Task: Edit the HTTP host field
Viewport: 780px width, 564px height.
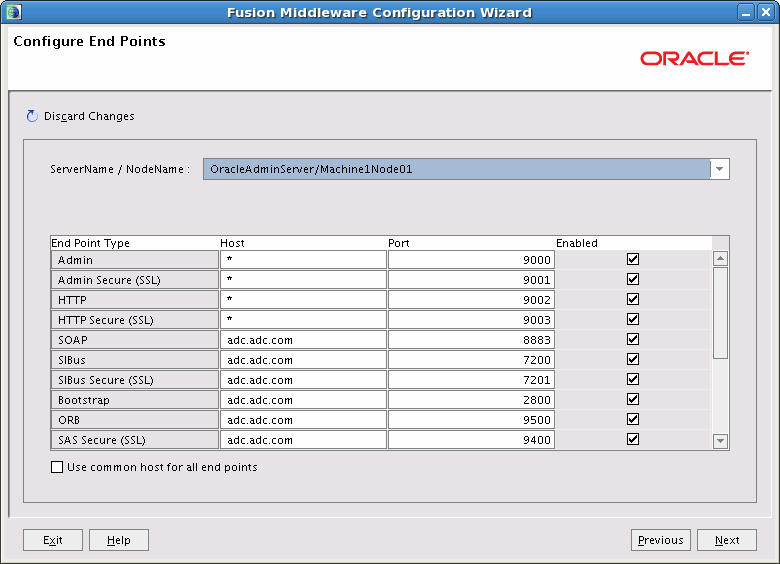Action: coord(303,299)
